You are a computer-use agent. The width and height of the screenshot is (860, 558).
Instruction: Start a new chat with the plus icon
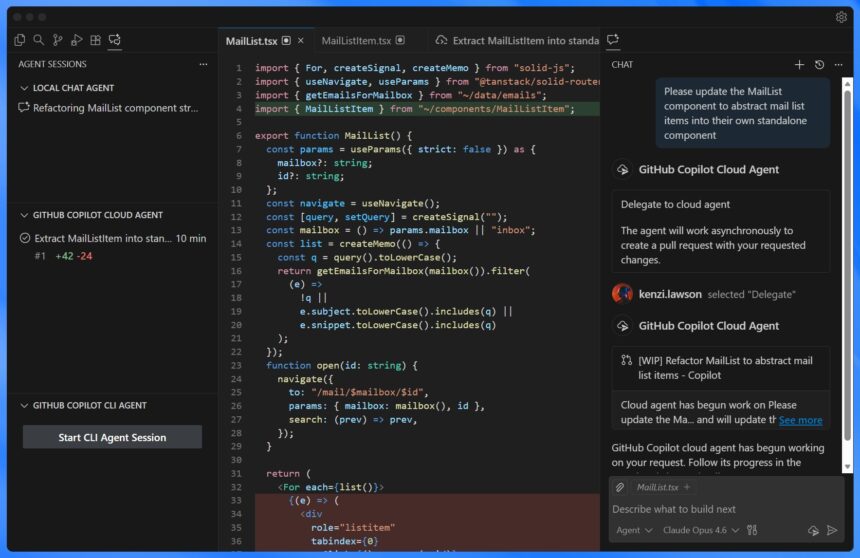click(799, 65)
